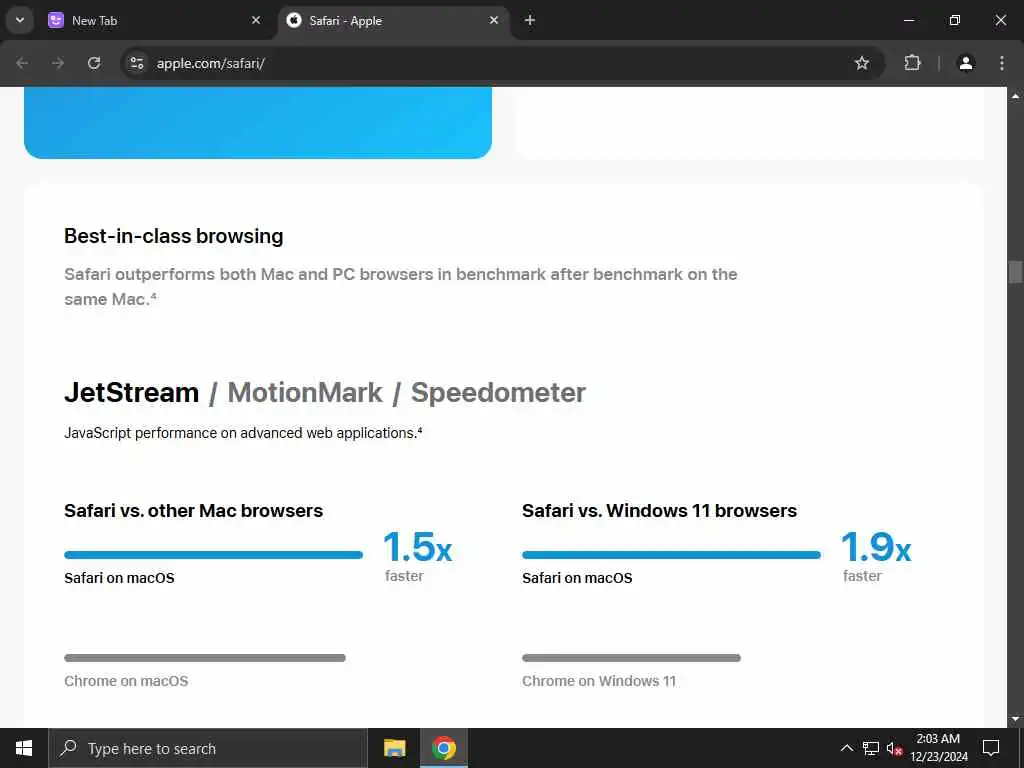Click the 1.5x faster figure
1024x768 pixels.
click(x=417, y=556)
